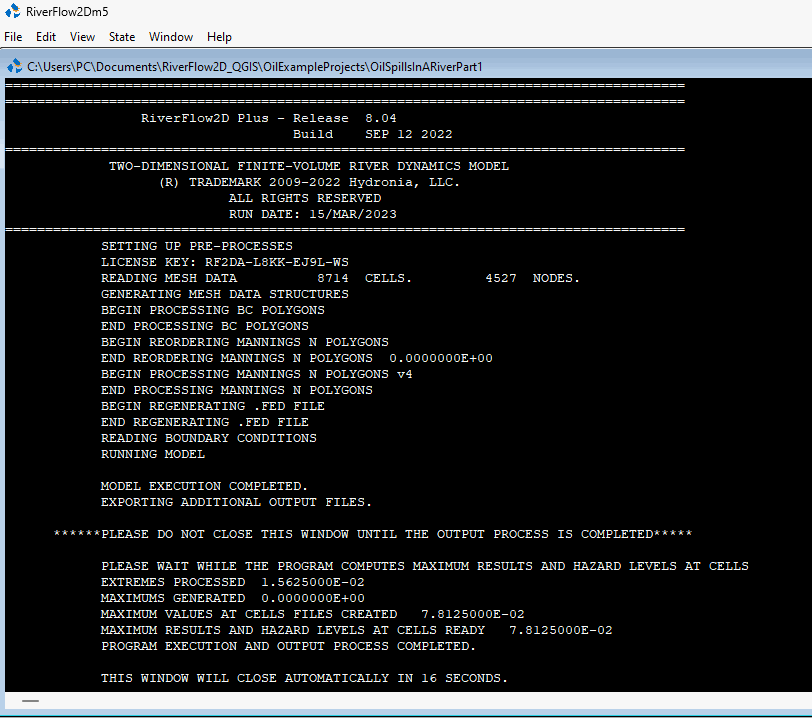Click the 'PLEASE WAIT WHILE THE PROGRAM COMPUTES' line

coord(425,566)
